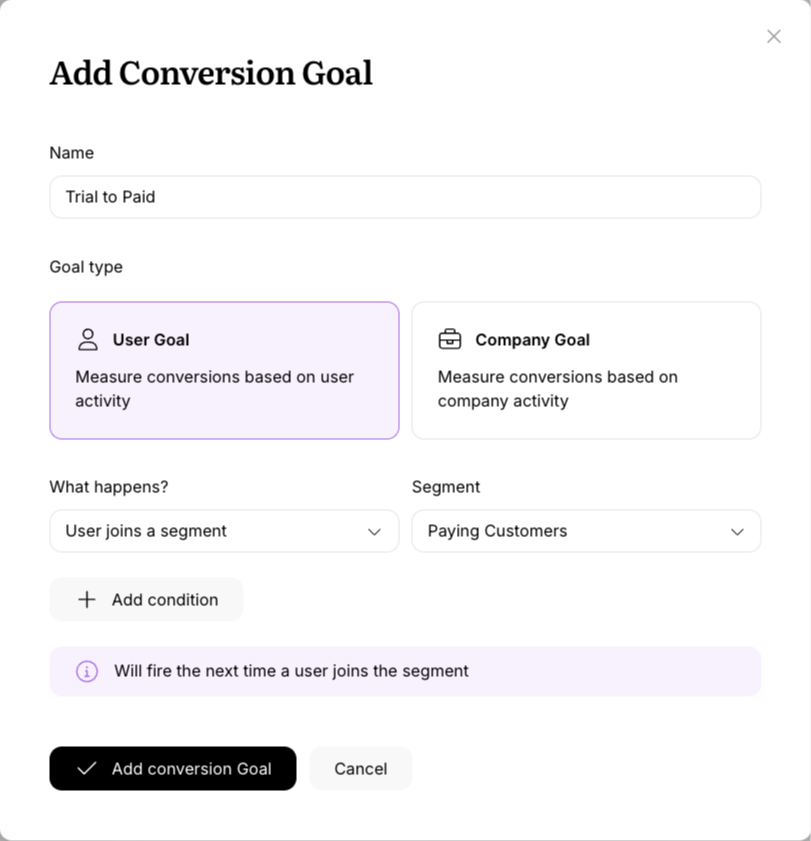Viewport: 811px width, 841px height.
Task: Click the chevron on the Segment dropdown
Action: tap(738, 531)
